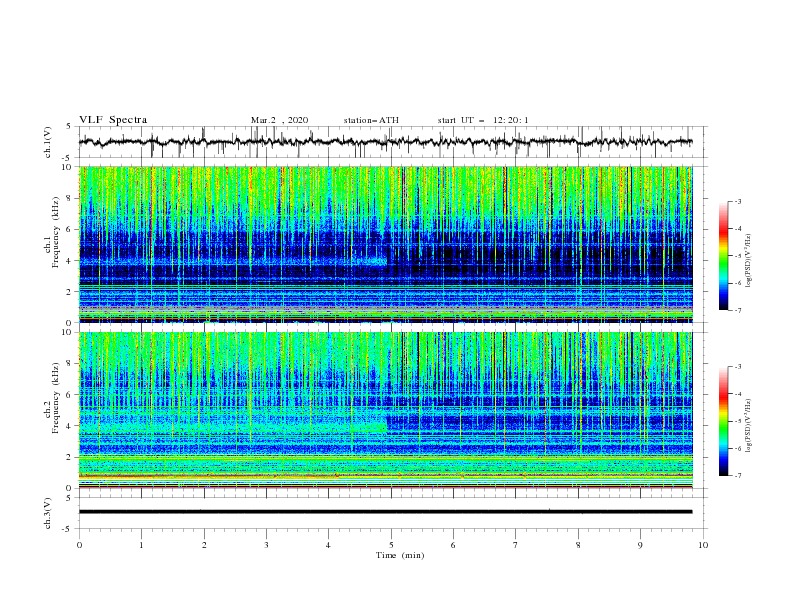Click the time axis tick label "5"
The image size is (792, 612).
point(391,545)
